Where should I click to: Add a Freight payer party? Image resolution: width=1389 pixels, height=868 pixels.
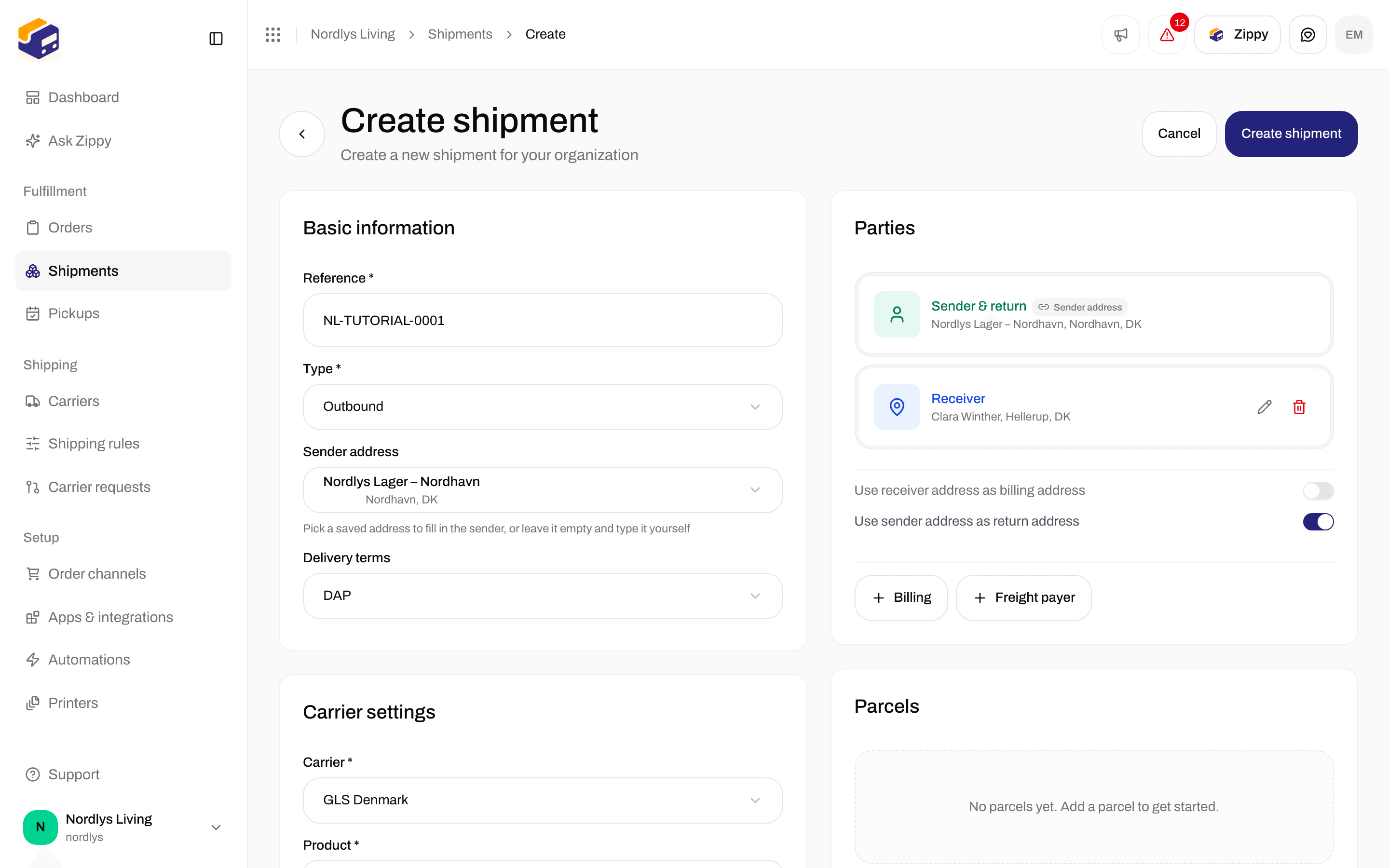point(1023,597)
